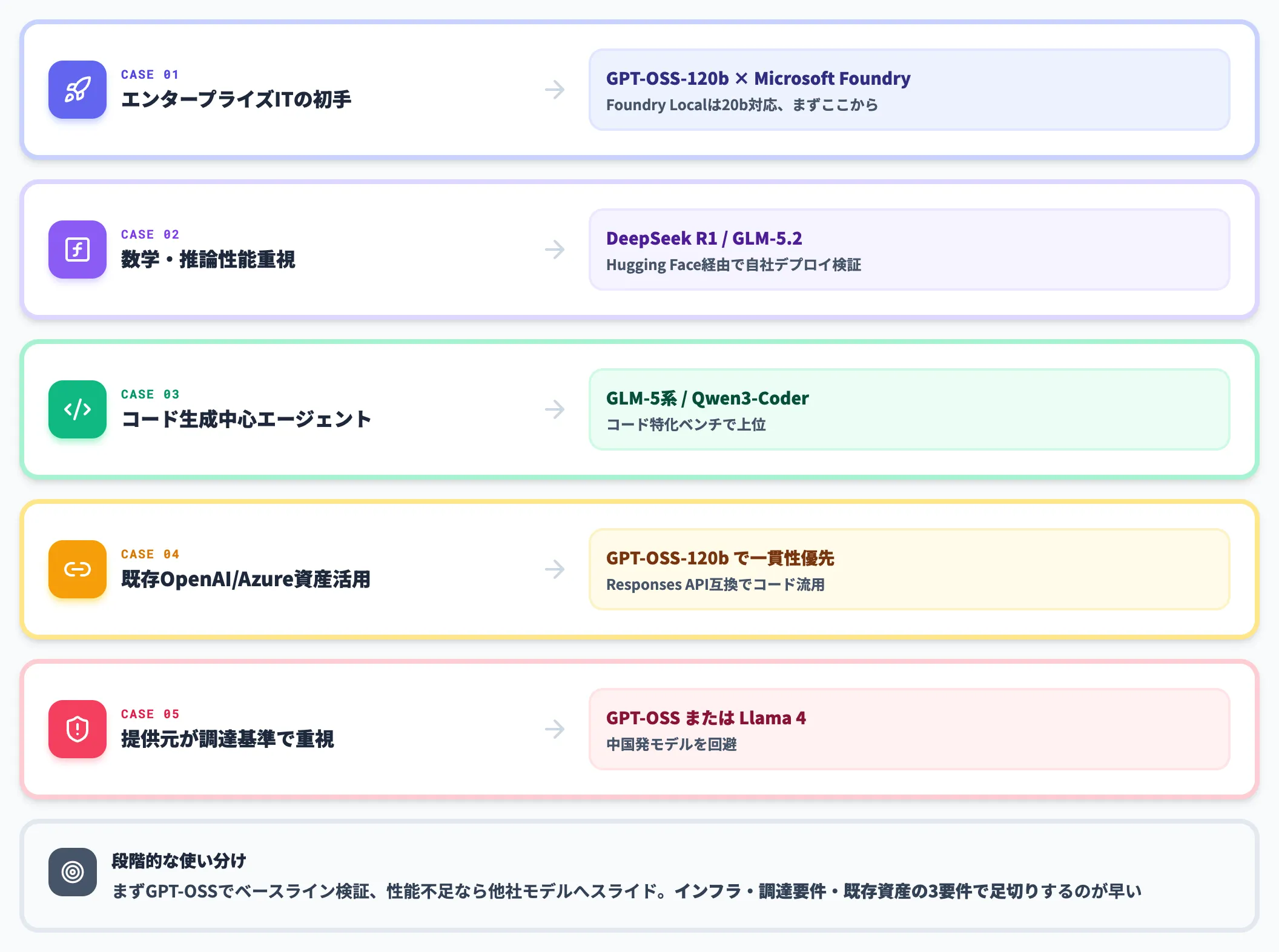Click the arrow next to 数学・推論性能重視
1279x952 pixels.
point(555,250)
